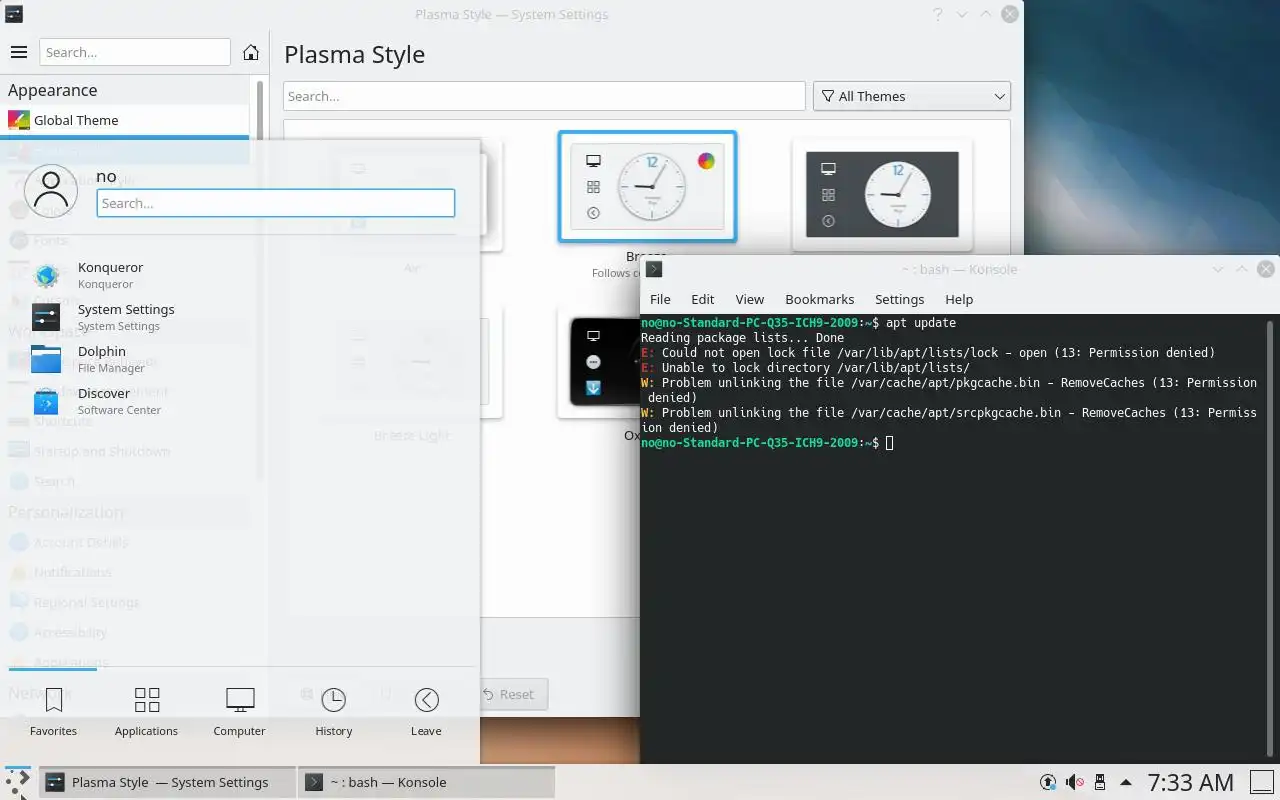Image resolution: width=1280 pixels, height=800 pixels.
Task: Focus the Plasma Style theme search box
Action: pyautogui.click(x=544, y=96)
